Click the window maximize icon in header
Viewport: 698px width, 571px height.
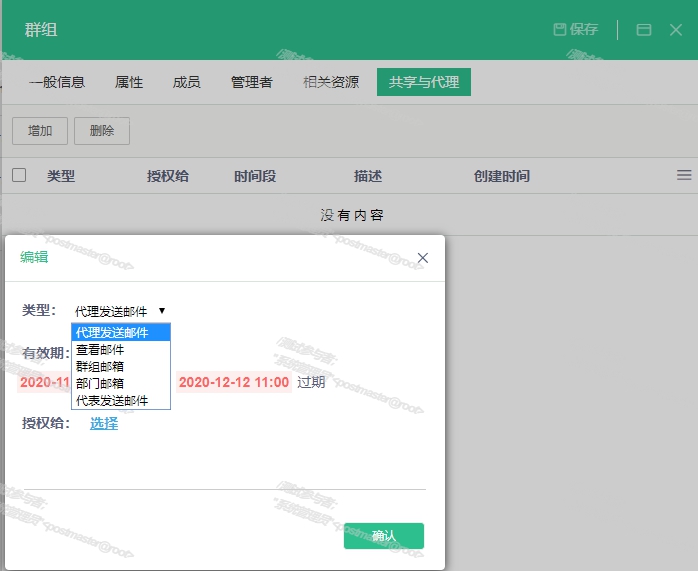pyautogui.click(x=645, y=30)
